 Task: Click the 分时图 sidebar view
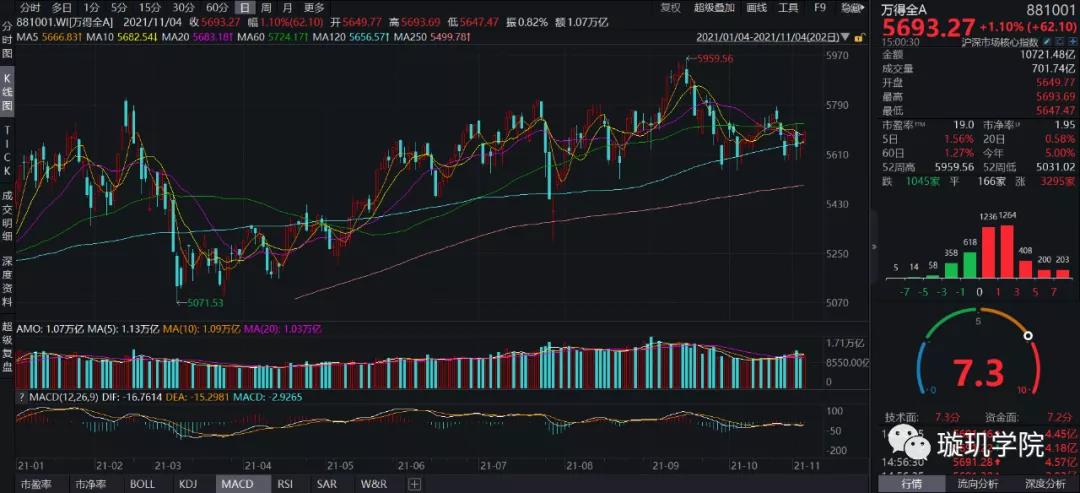click(x=7, y=39)
